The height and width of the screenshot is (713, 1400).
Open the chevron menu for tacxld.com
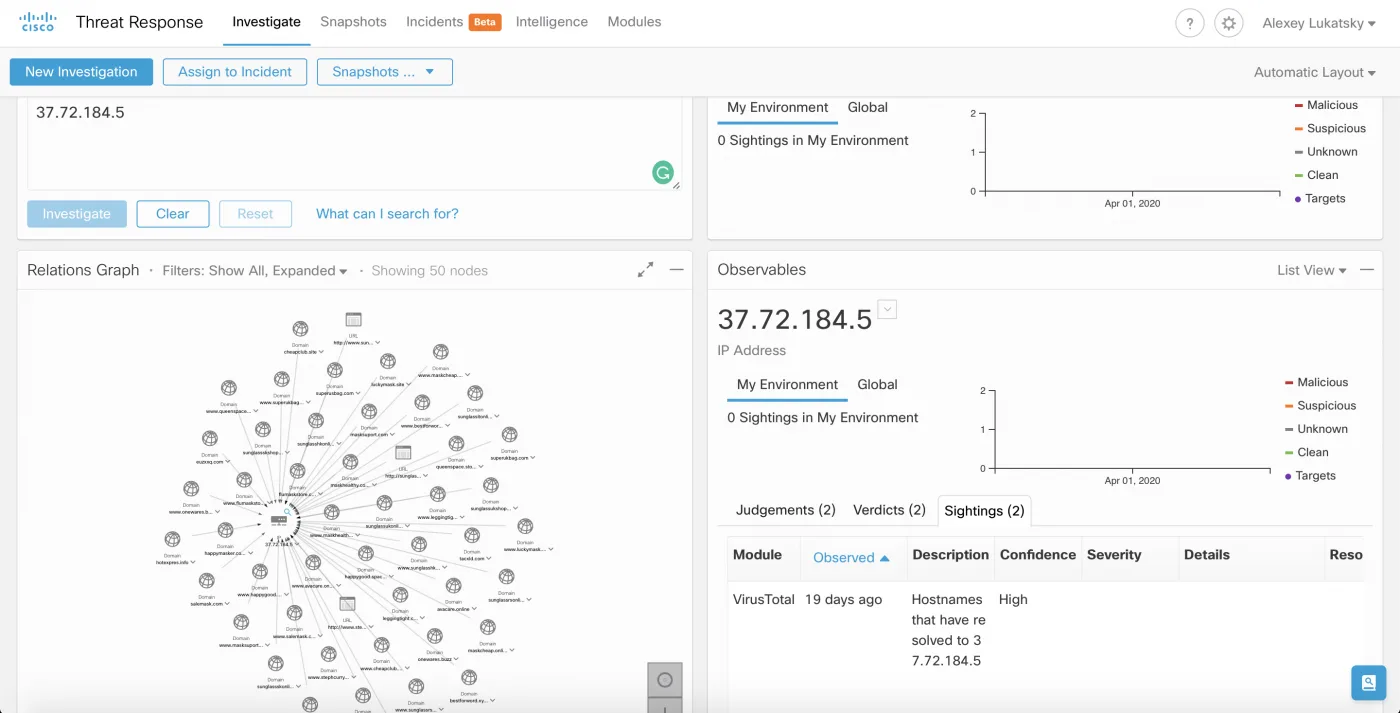coord(489,559)
